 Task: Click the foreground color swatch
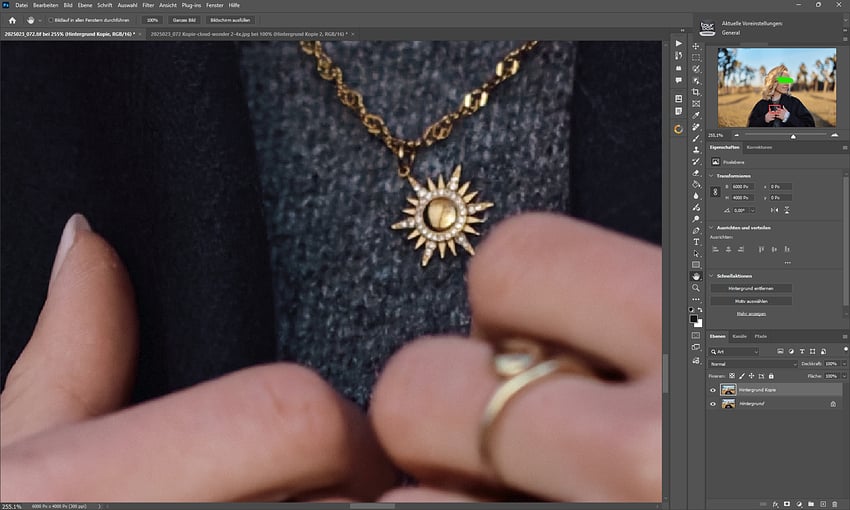coord(695,319)
